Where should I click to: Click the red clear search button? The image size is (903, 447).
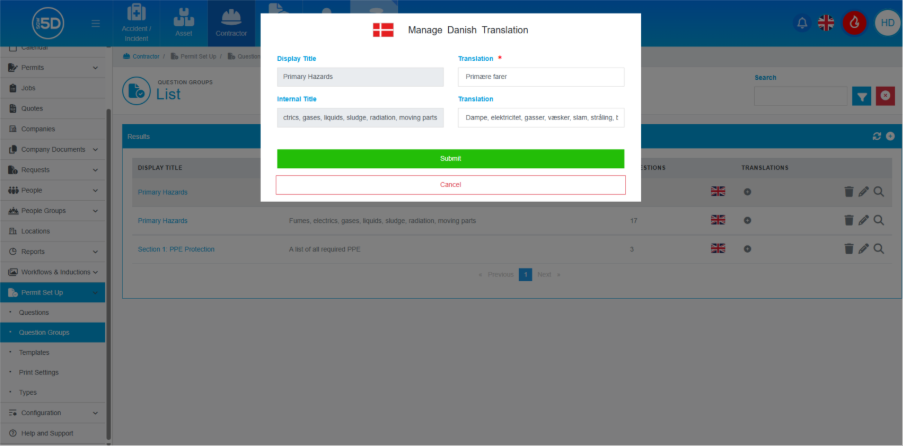885,96
